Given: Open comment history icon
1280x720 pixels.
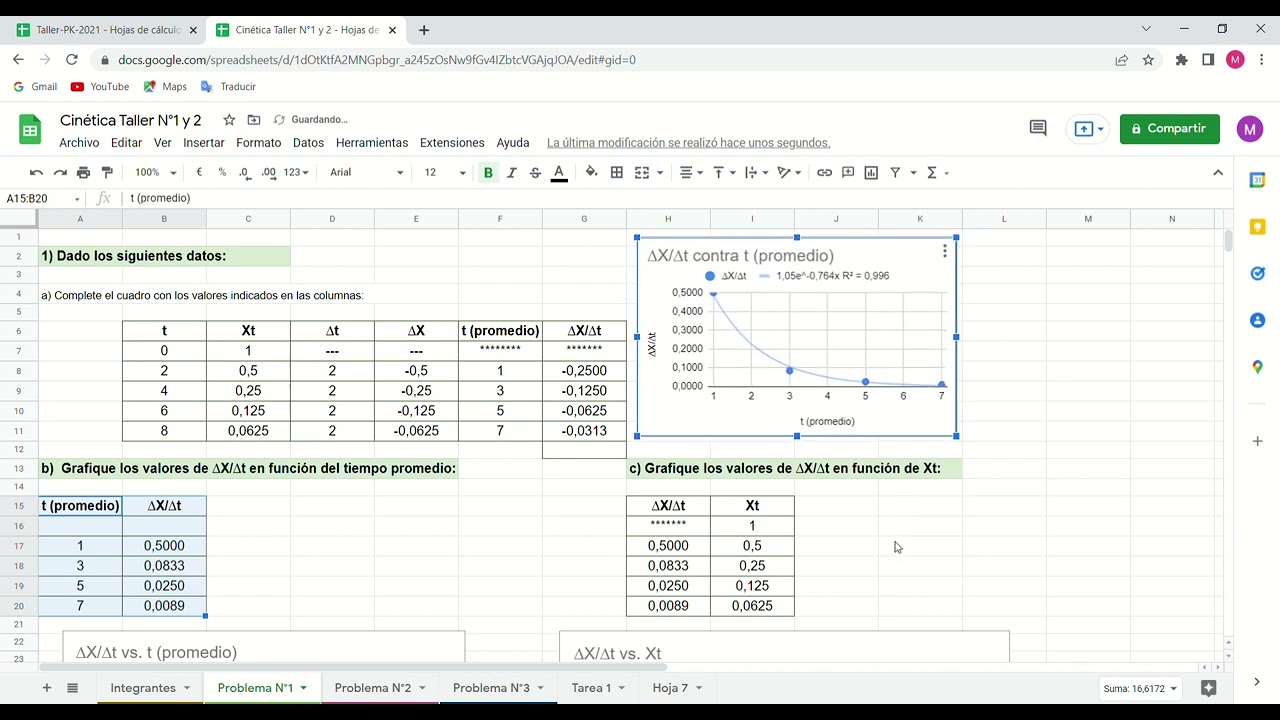Looking at the screenshot, I should [1037, 128].
